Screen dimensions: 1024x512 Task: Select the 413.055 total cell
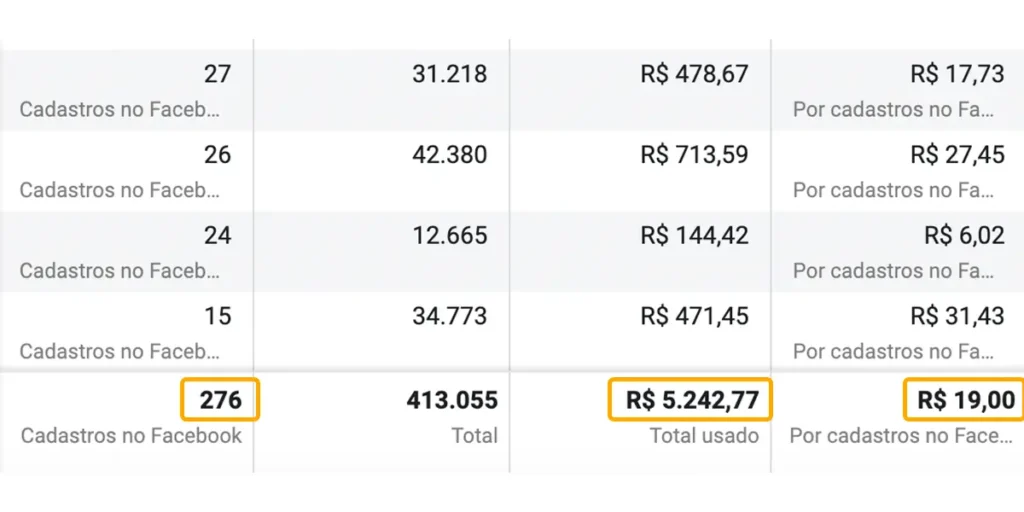(452, 401)
